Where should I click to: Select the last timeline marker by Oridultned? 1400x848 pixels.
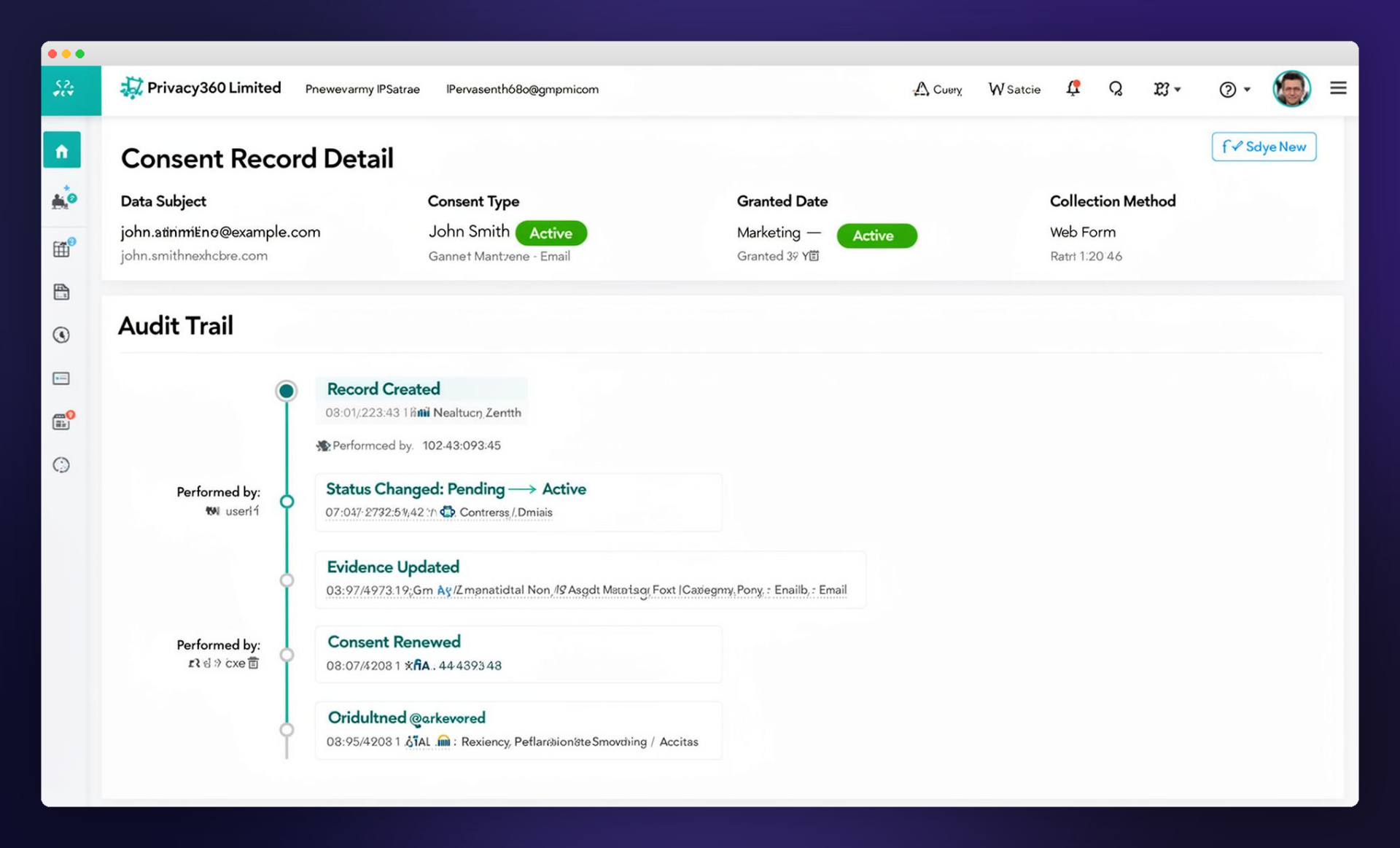pyautogui.click(x=287, y=730)
